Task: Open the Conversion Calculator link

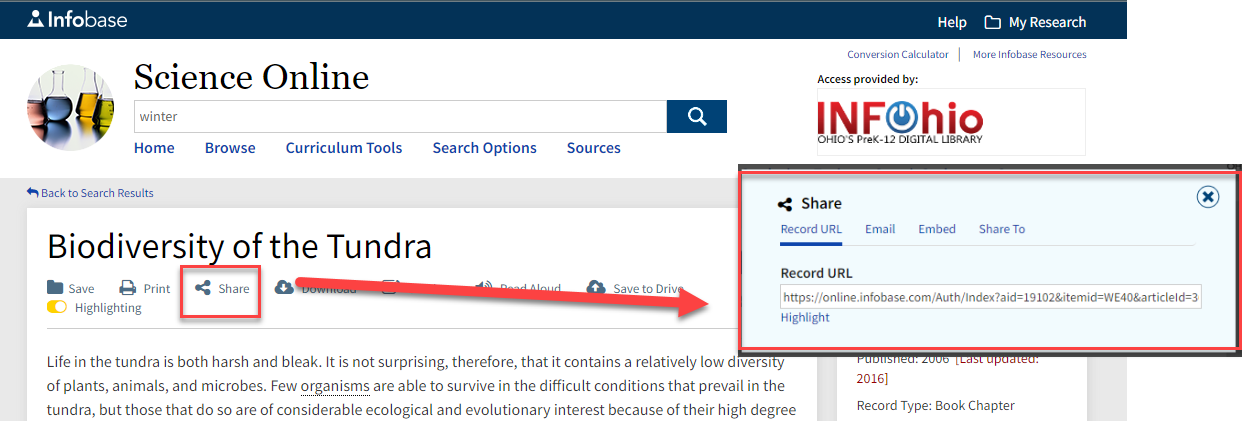Action: coord(898,54)
